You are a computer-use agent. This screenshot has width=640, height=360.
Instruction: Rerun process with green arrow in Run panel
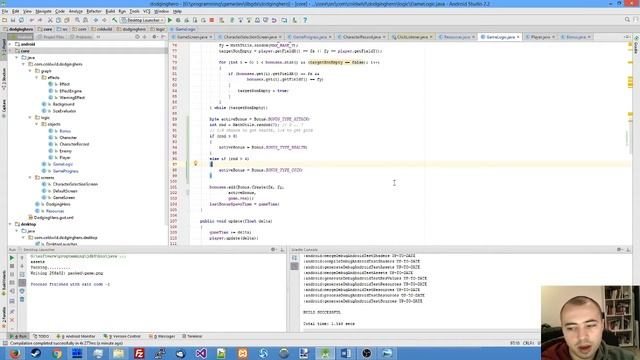click(12, 258)
